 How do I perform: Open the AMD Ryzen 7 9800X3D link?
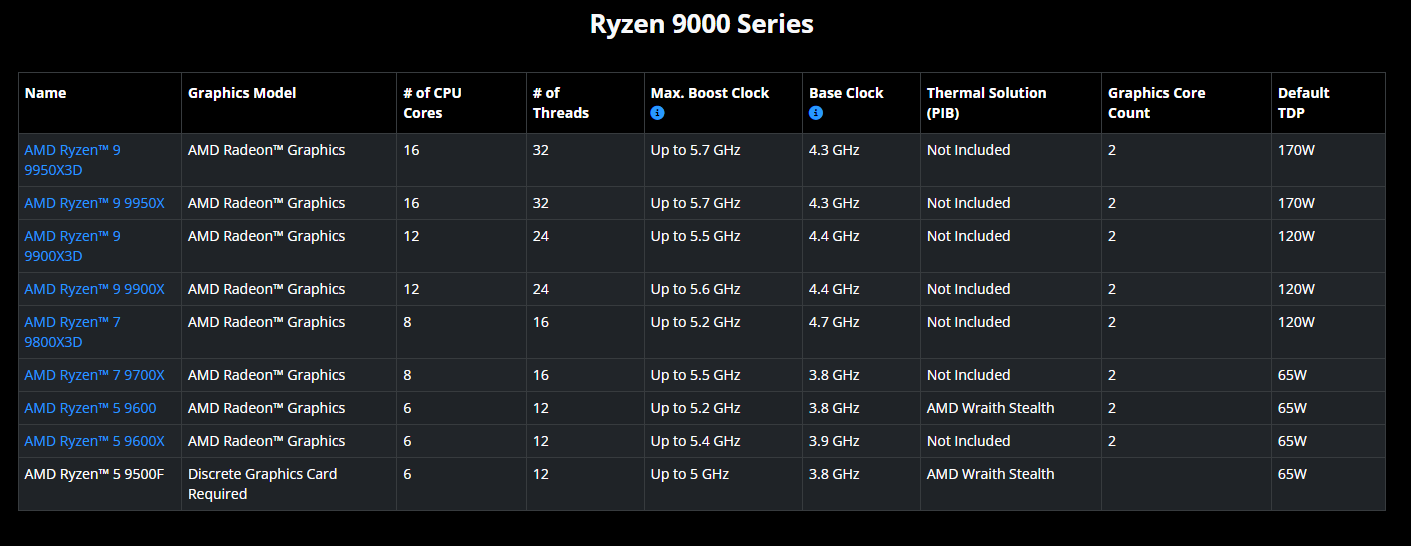72,332
